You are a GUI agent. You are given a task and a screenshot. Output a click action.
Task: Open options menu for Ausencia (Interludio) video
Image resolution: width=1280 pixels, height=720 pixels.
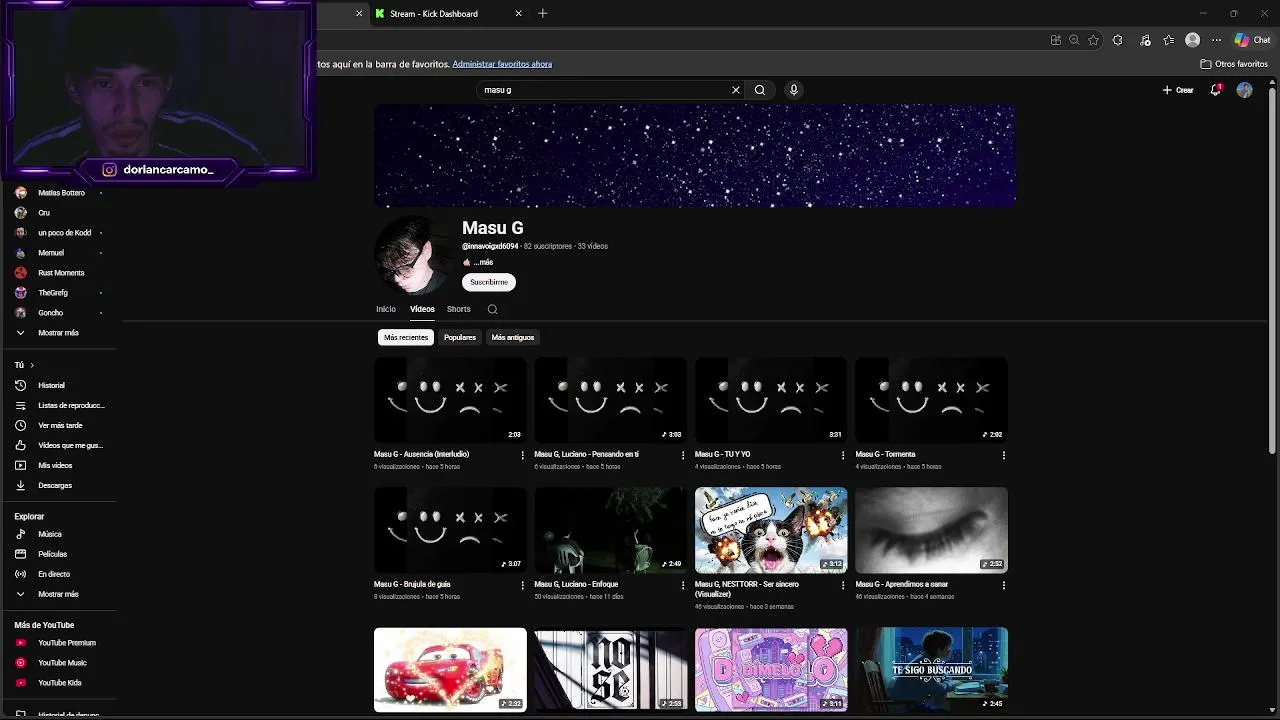click(522, 455)
